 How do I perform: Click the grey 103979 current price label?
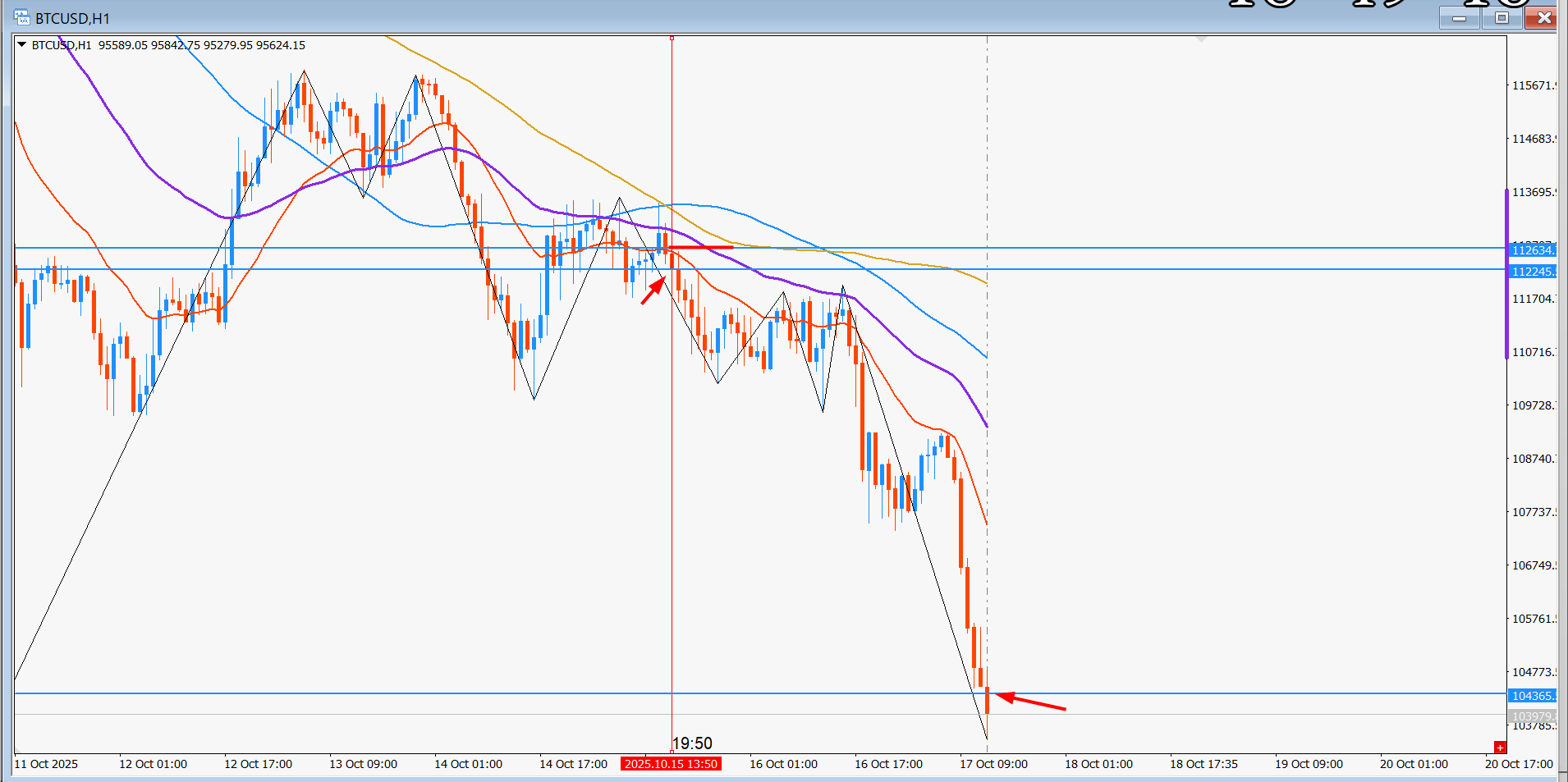tap(1532, 716)
